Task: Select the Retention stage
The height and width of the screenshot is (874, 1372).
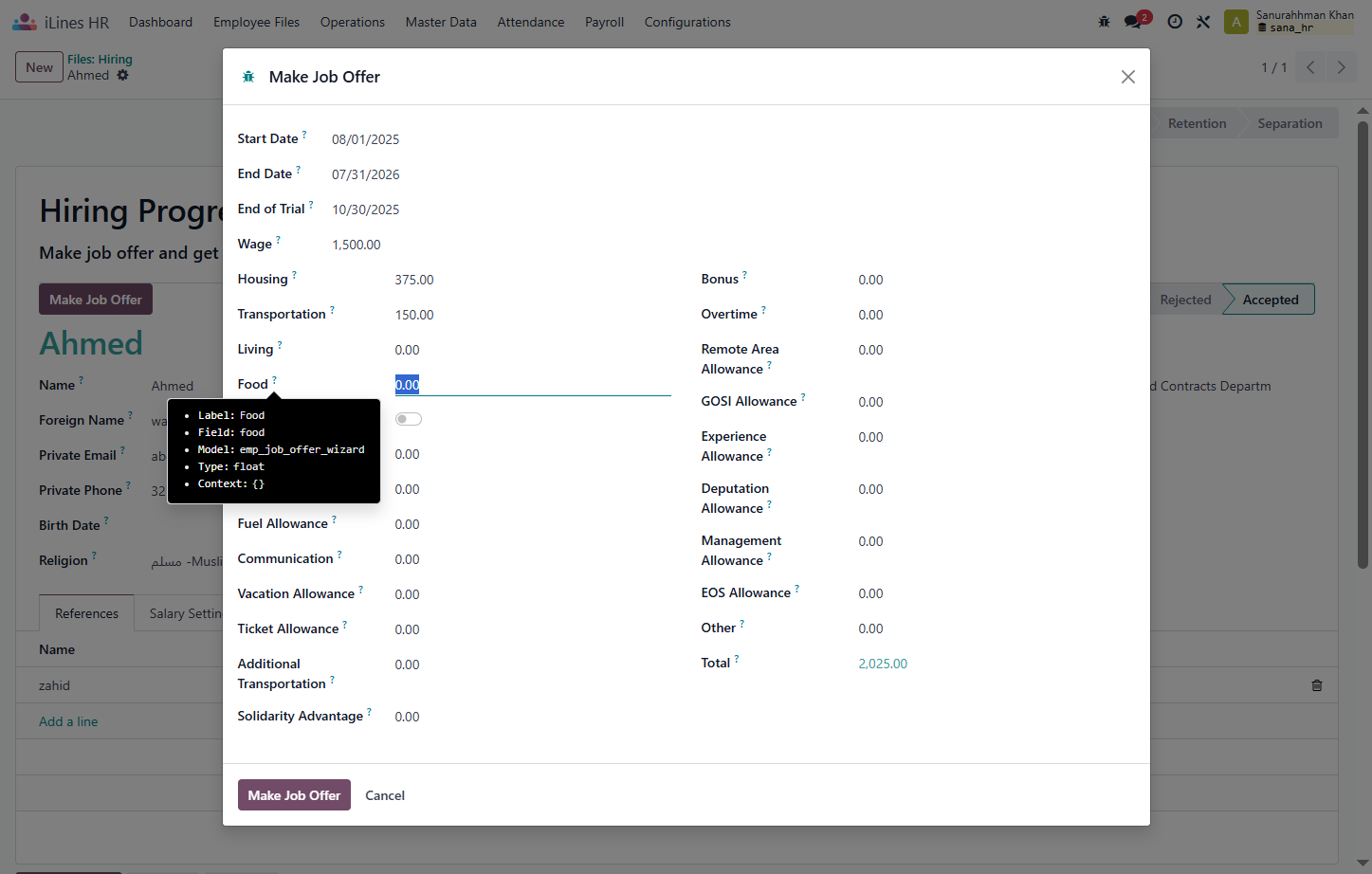Action: pos(1197,123)
